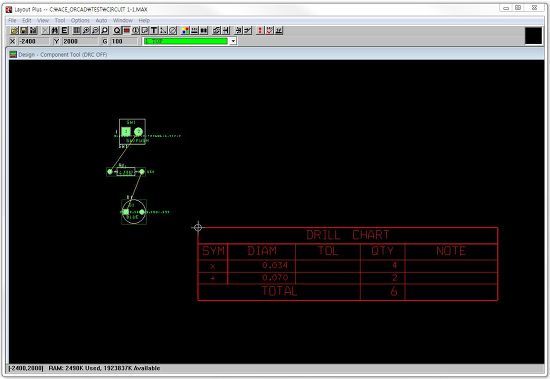This screenshot has height=379, width=550.
Task: Select the Obstacle tool icon
Action: click(145, 31)
